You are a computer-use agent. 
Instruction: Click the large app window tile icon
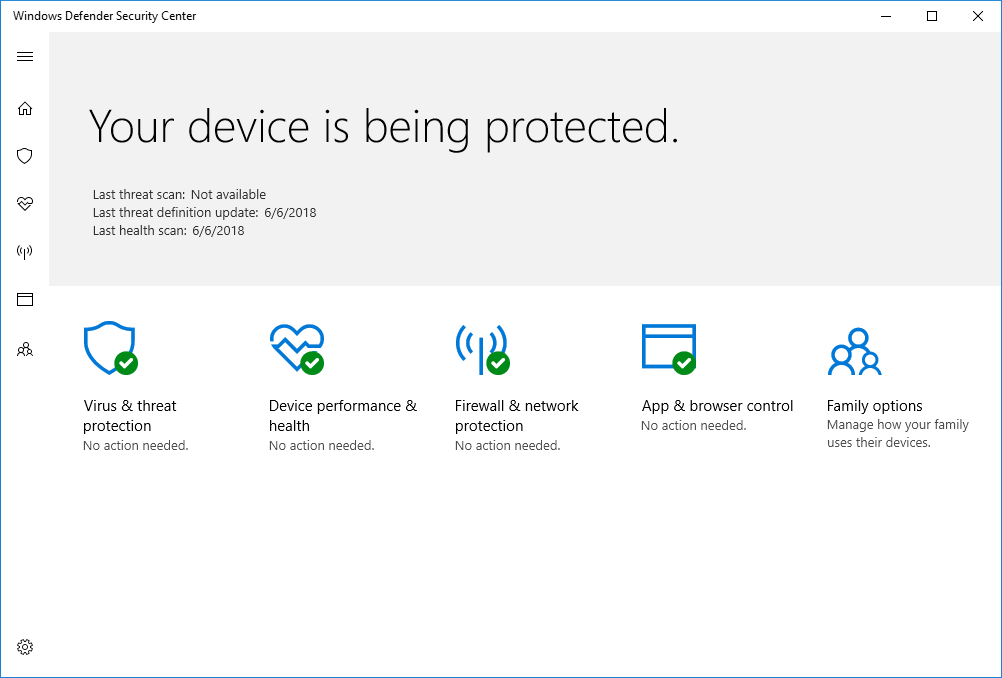[668, 348]
